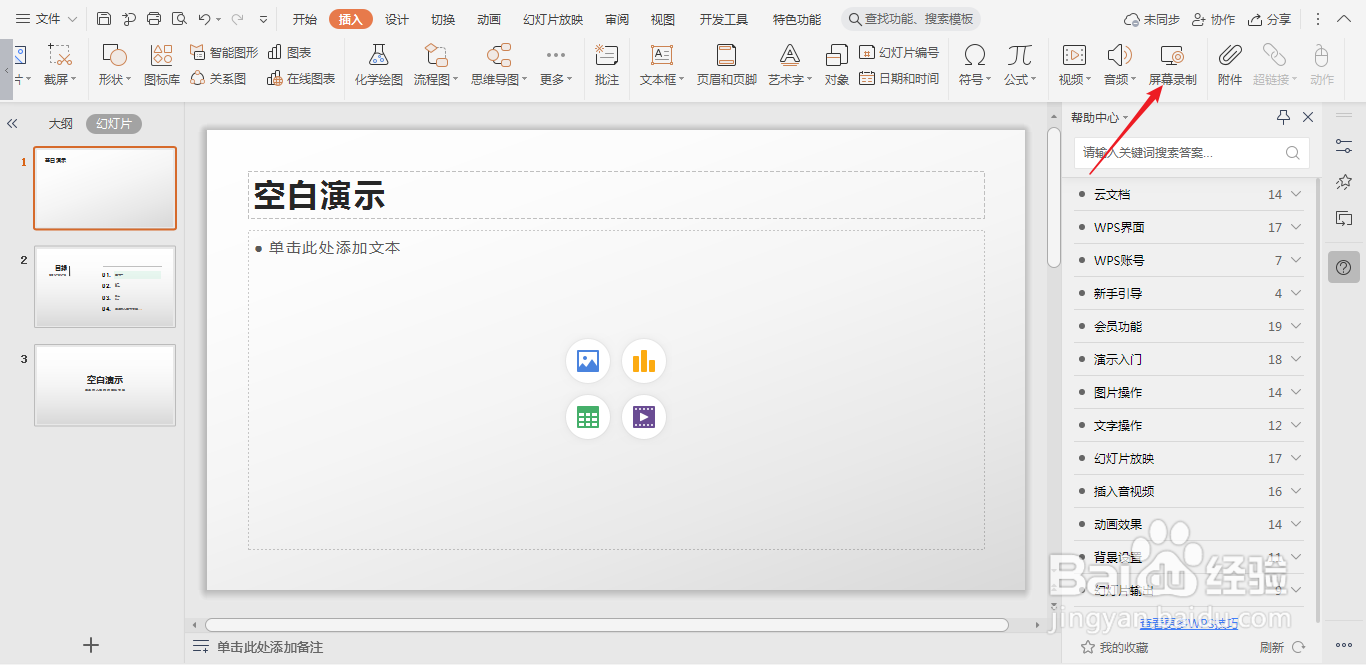Insert a 批注 comment
The width and height of the screenshot is (1366, 665).
(x=606, y=65)
